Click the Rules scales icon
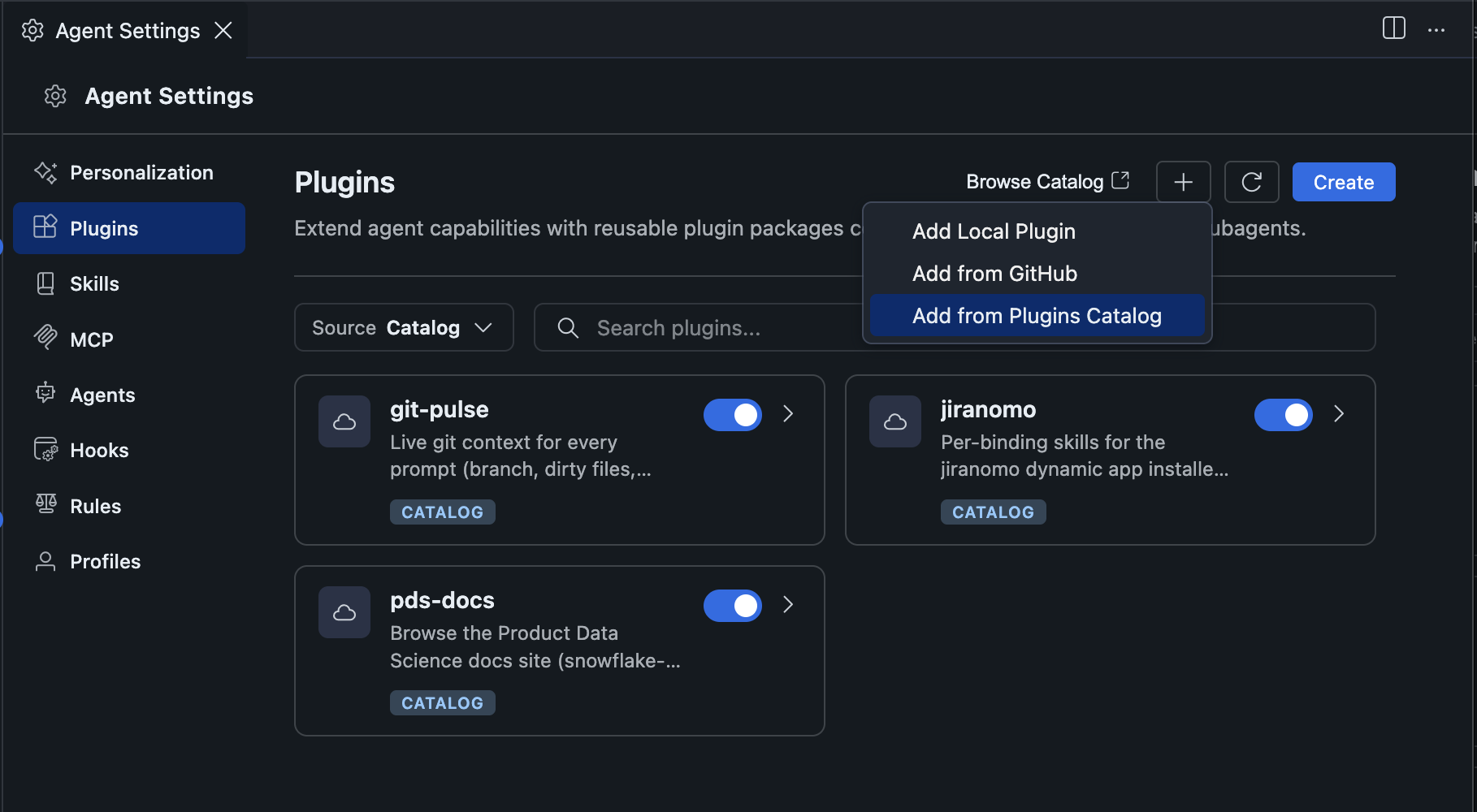The width and height of the screenshot is (1477, 812). [45, 505]
